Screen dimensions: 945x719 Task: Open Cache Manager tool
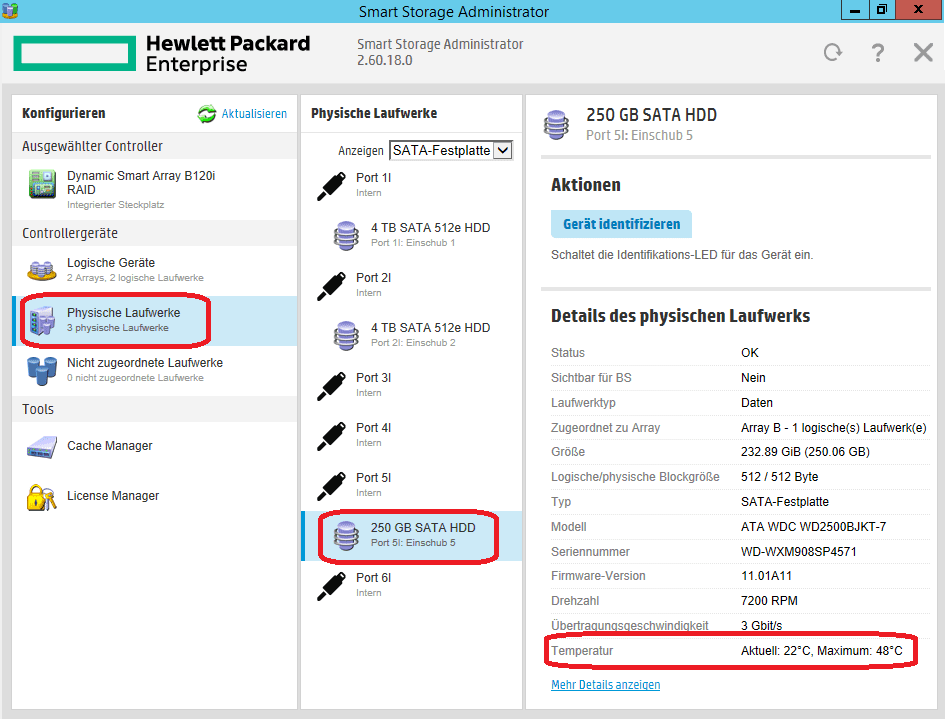(154, 447)
